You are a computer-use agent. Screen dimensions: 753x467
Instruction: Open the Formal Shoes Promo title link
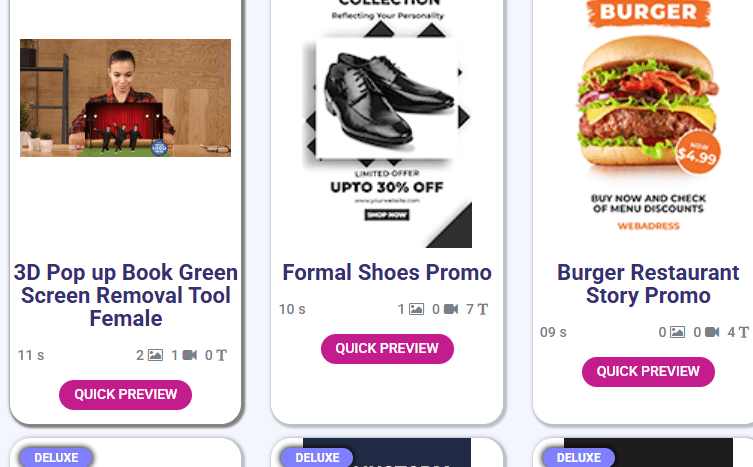(x=387, y=272)
